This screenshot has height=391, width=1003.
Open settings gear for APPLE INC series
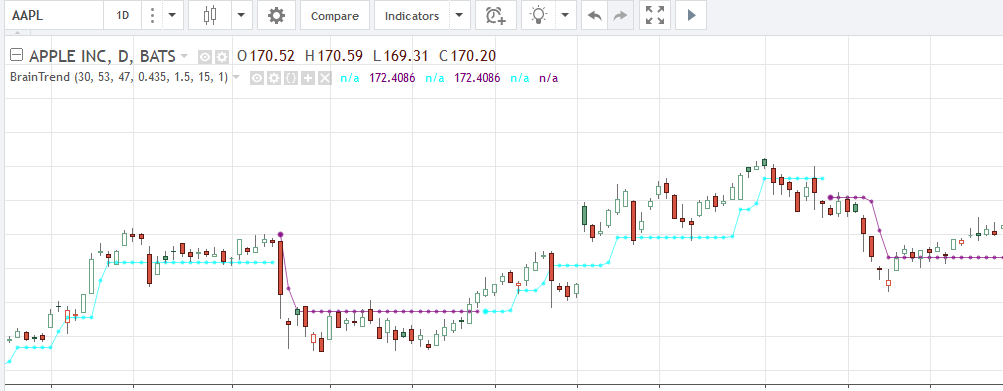221,57
